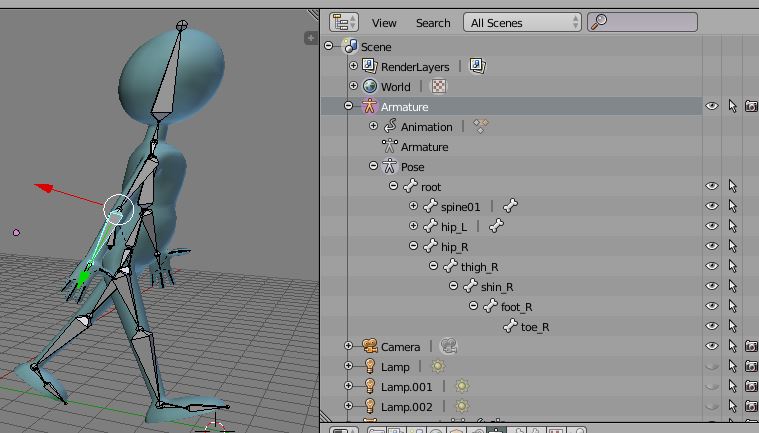The image size is (759, 433).
Task: Click the toe_R bone icon
Action: [x=510, y=327]
